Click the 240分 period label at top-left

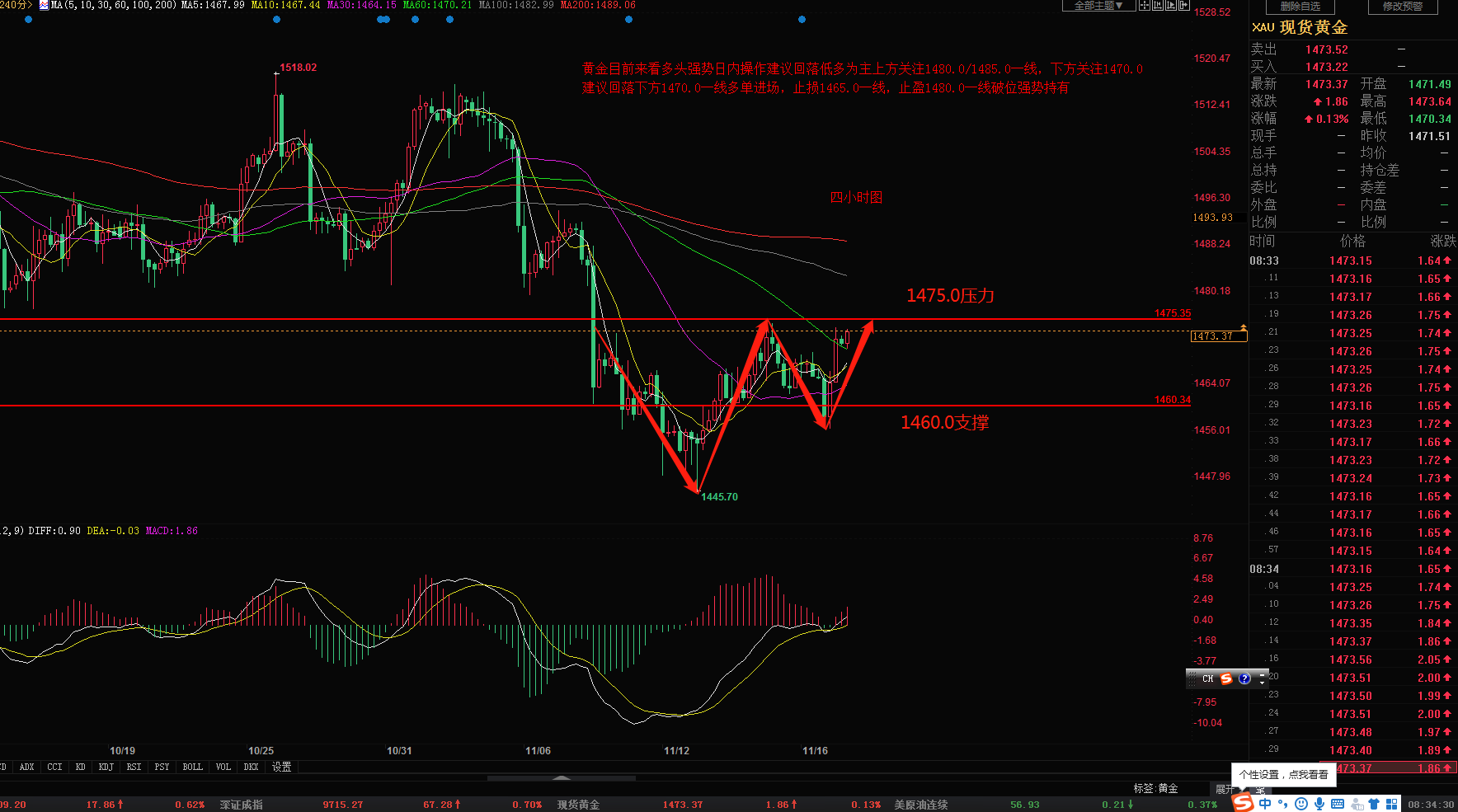pyautogui.click(x=16, y=5)
